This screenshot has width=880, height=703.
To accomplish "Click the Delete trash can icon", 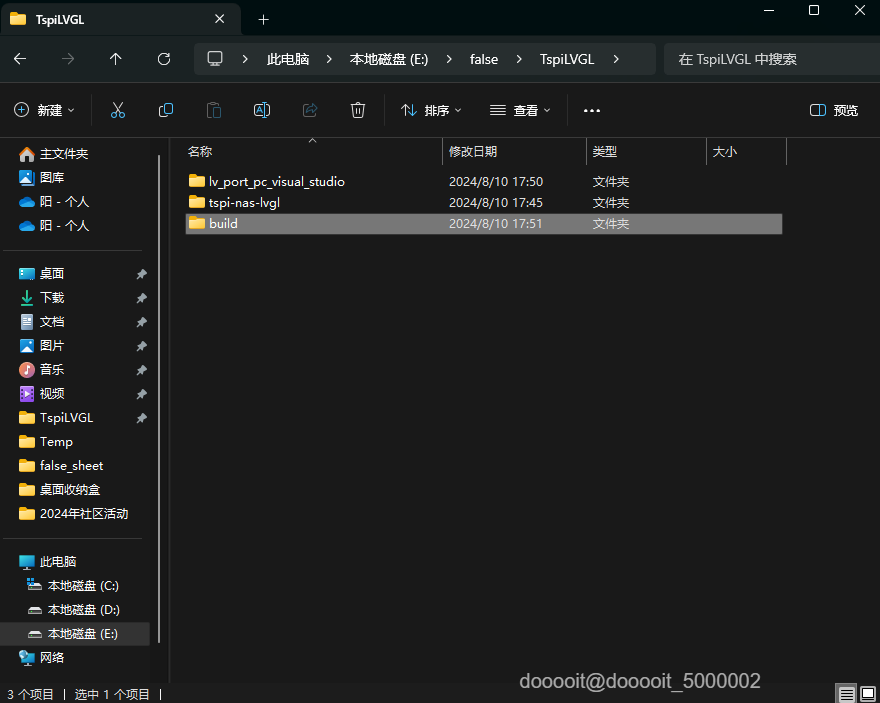I will (358, 110).
